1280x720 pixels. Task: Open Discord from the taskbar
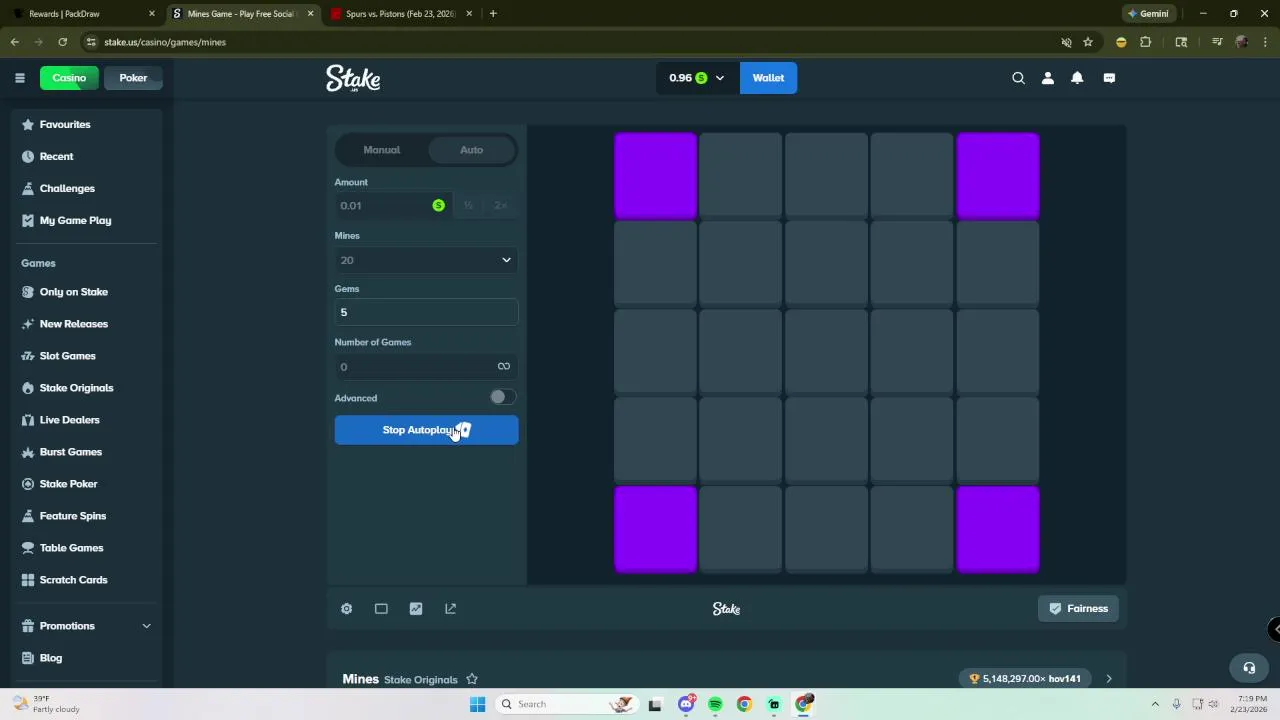tap(686, 704)
